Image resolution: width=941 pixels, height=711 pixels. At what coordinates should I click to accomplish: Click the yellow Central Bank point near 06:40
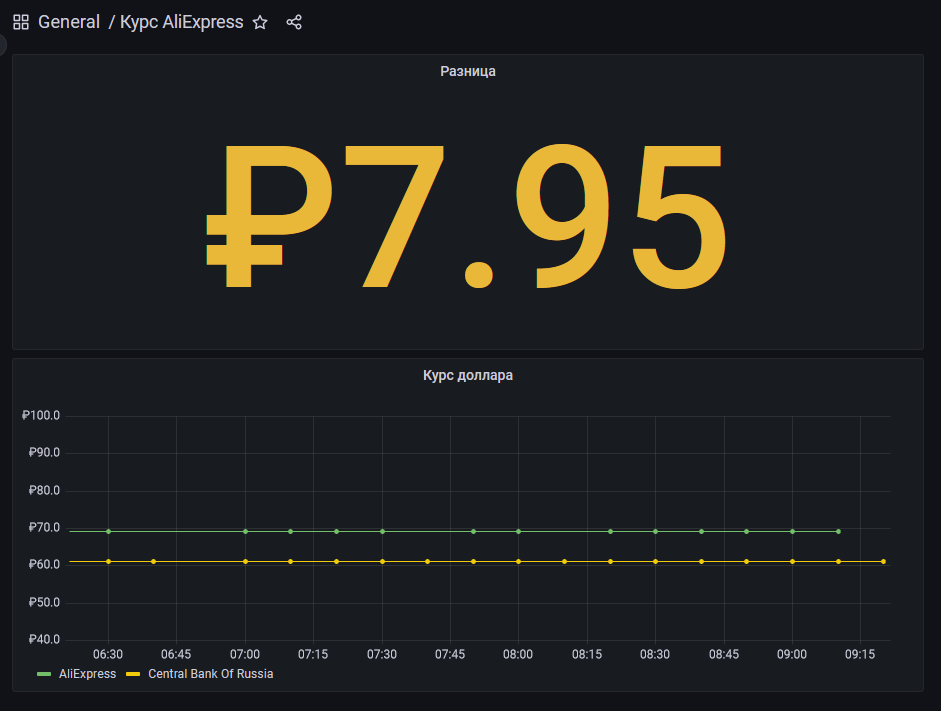click(x=153, y=561)
